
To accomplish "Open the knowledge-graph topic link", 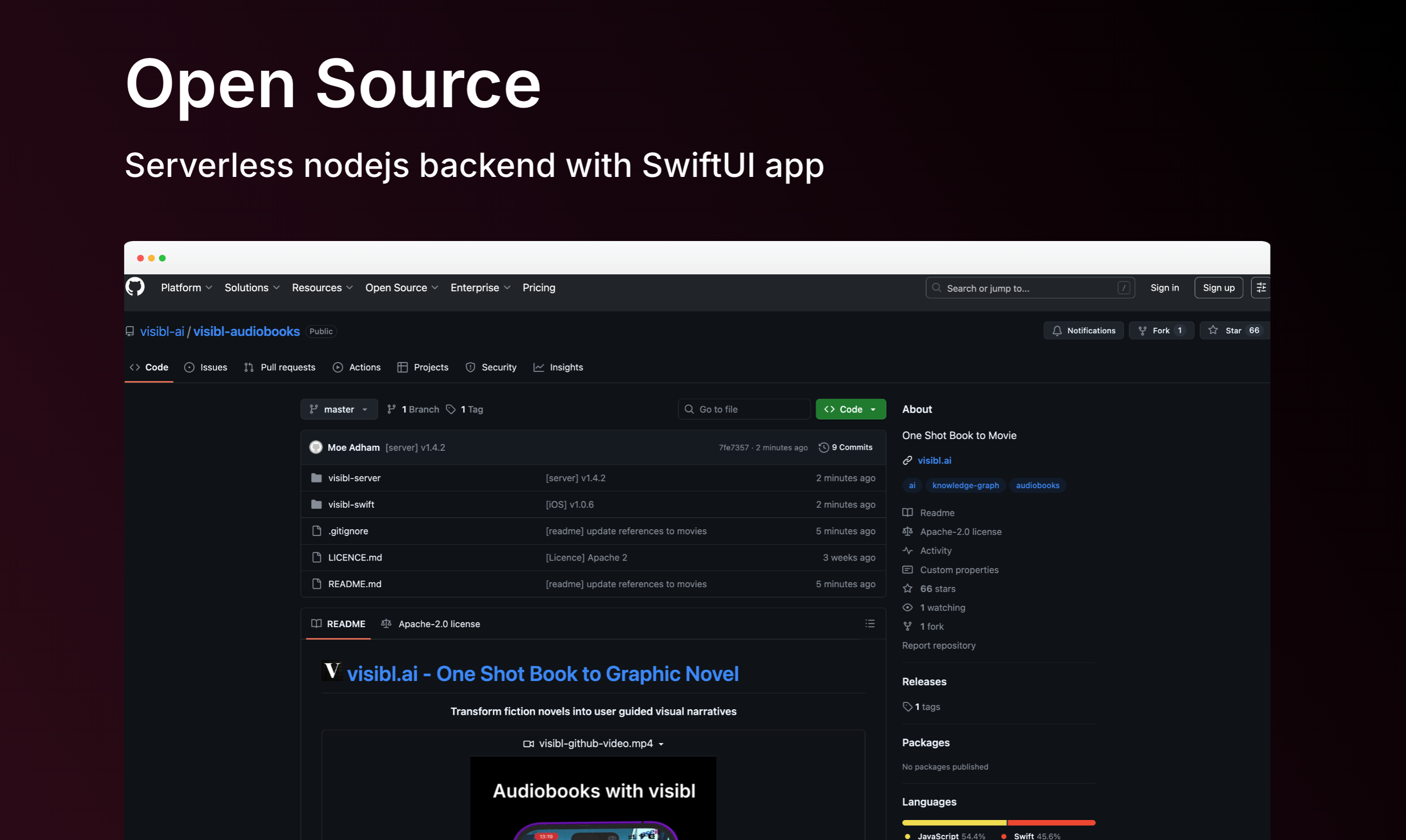I will [x=965, y=485].
